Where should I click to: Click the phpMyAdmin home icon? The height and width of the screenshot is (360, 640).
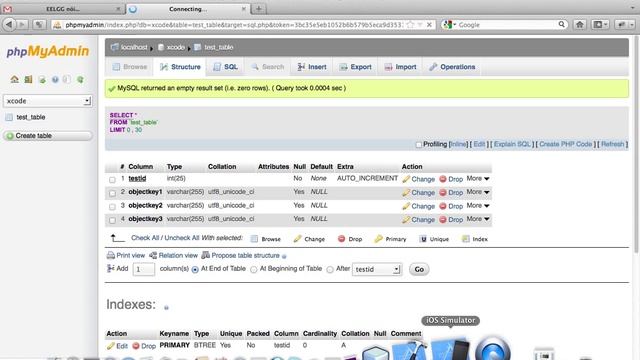pos(15,79)
